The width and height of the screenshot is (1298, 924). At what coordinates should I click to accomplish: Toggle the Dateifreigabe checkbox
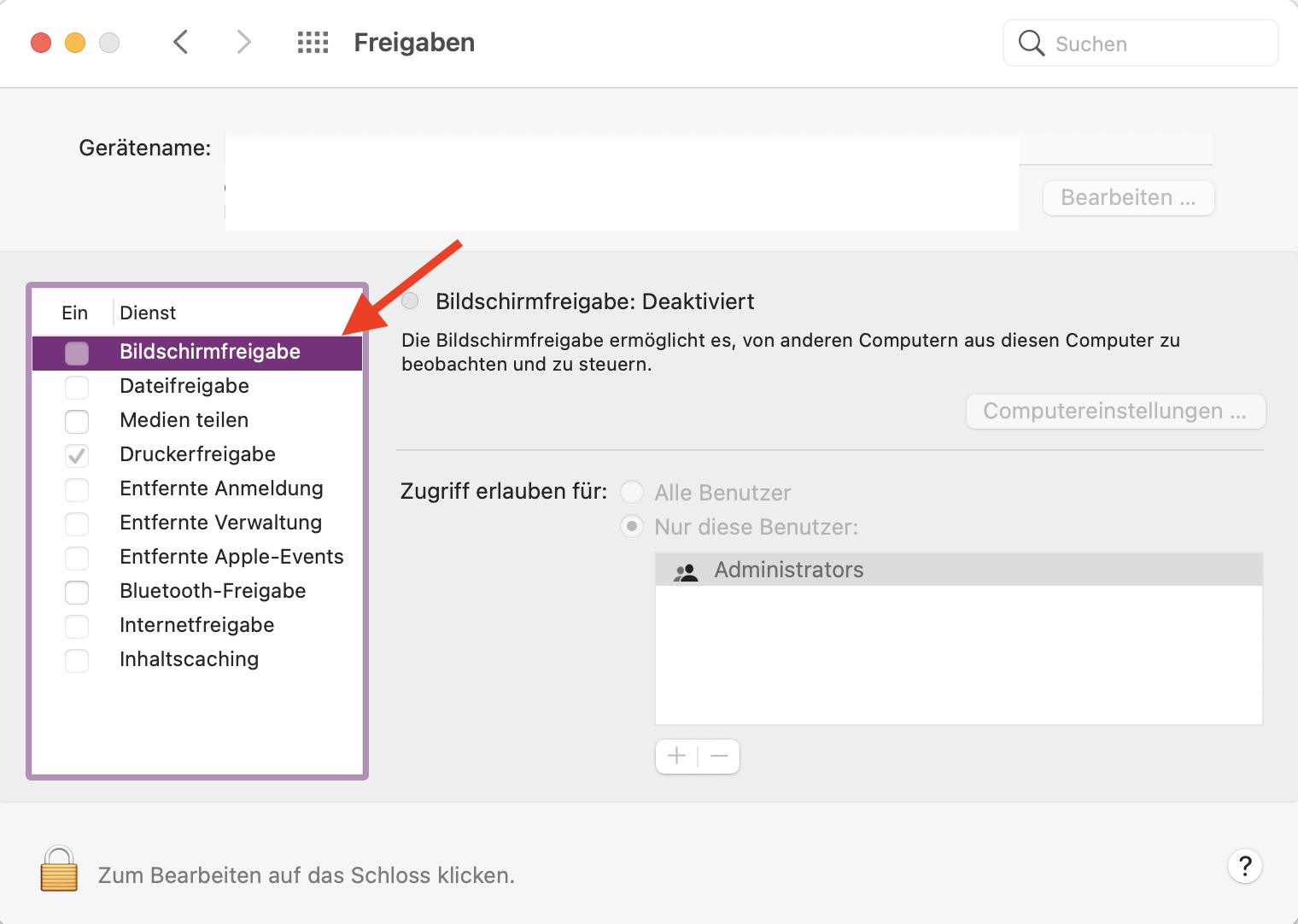point(77,387)
